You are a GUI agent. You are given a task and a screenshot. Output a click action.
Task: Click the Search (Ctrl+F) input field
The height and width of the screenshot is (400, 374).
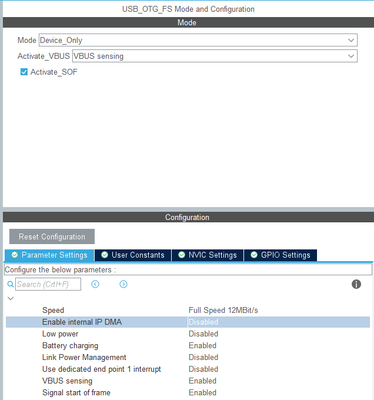tap(48, 284)
